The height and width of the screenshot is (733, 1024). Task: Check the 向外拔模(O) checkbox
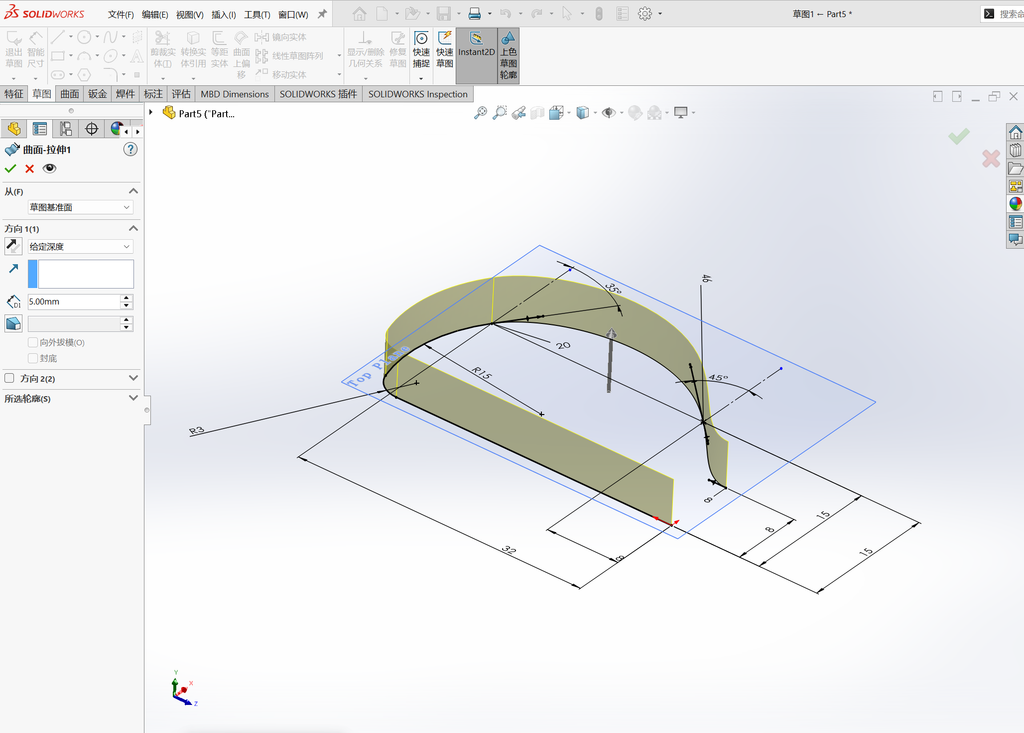tap(33, 342)
